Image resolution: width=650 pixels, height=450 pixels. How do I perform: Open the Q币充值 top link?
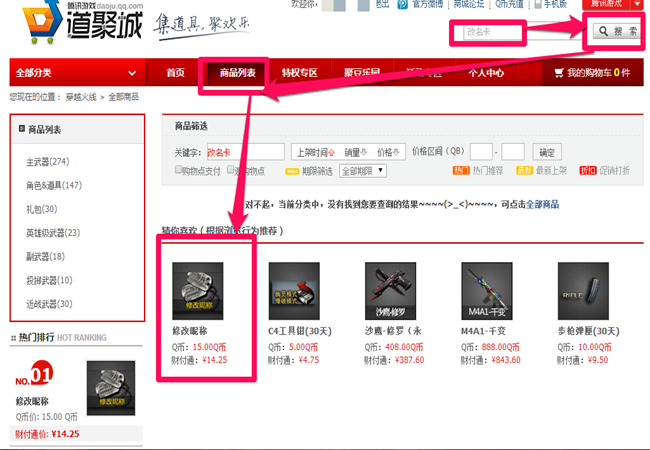click(x=509, y=4)
